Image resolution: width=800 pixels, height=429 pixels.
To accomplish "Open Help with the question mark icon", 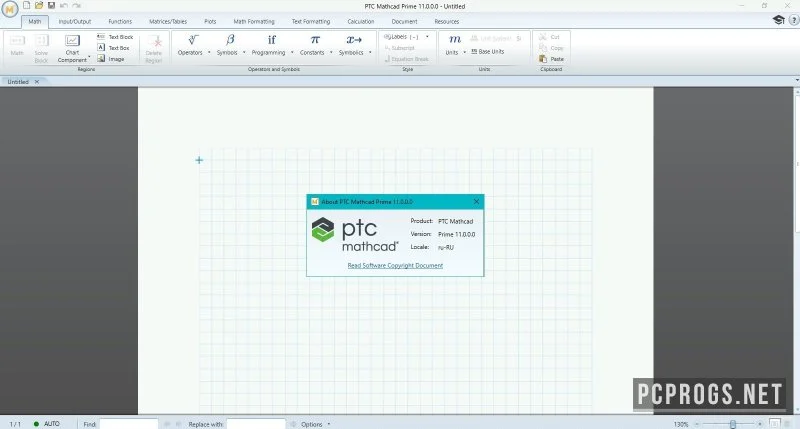I will [794, 20].
